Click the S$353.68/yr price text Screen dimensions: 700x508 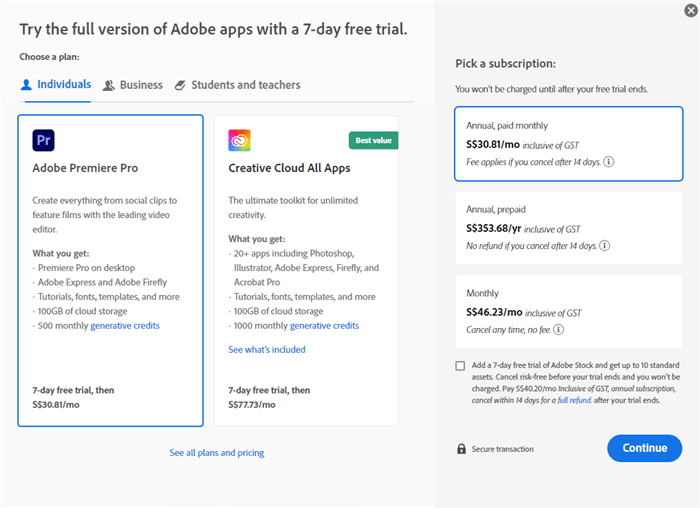493,229
